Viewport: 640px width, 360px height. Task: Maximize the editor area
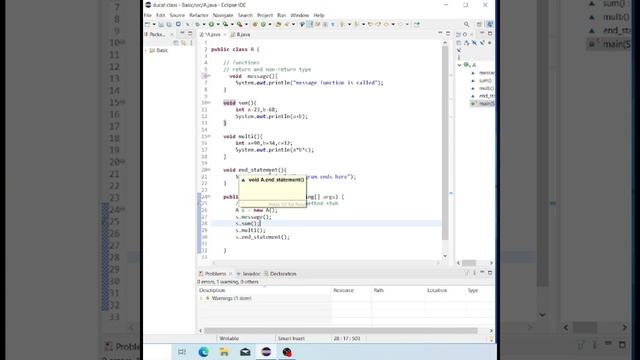448,33
